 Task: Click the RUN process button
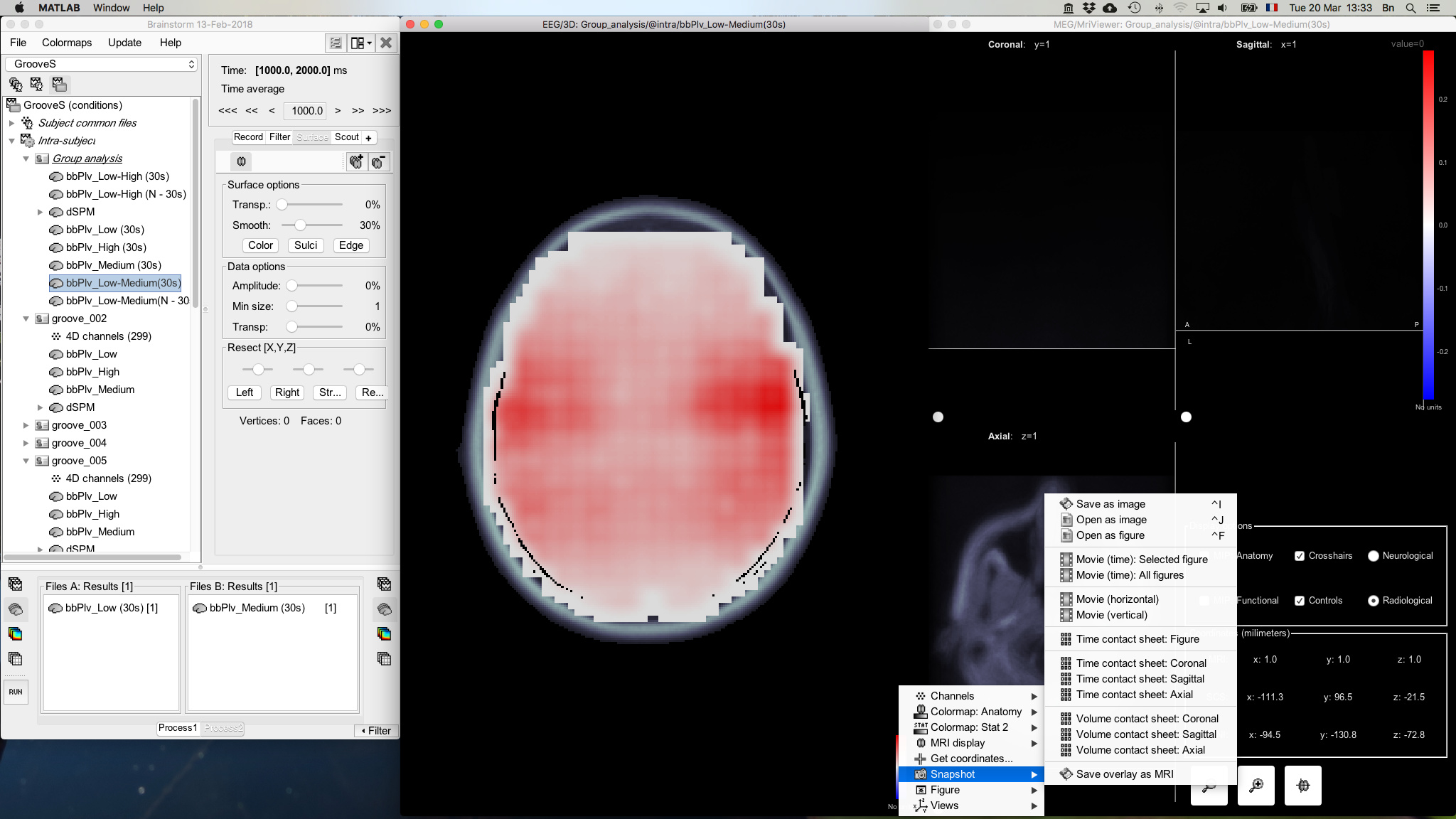click(16, 692)
